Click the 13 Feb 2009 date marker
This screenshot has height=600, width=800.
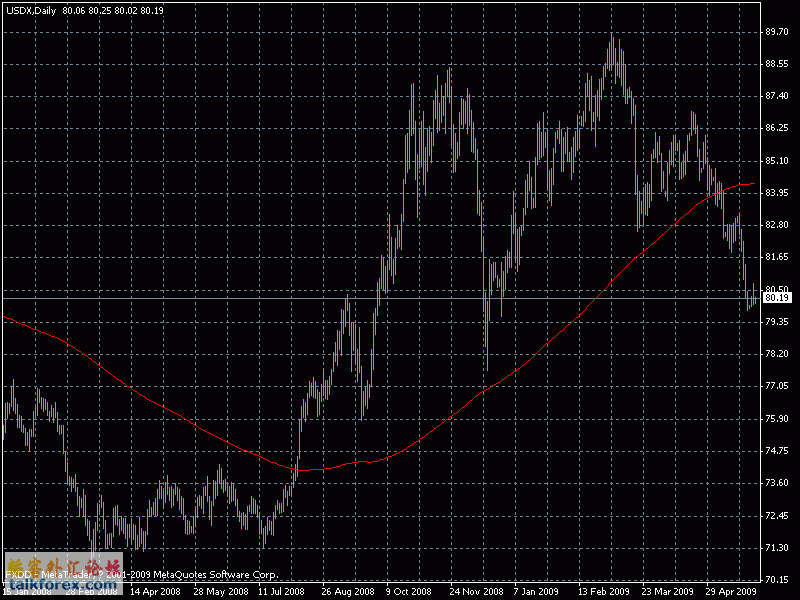click(x=603, y=591)
